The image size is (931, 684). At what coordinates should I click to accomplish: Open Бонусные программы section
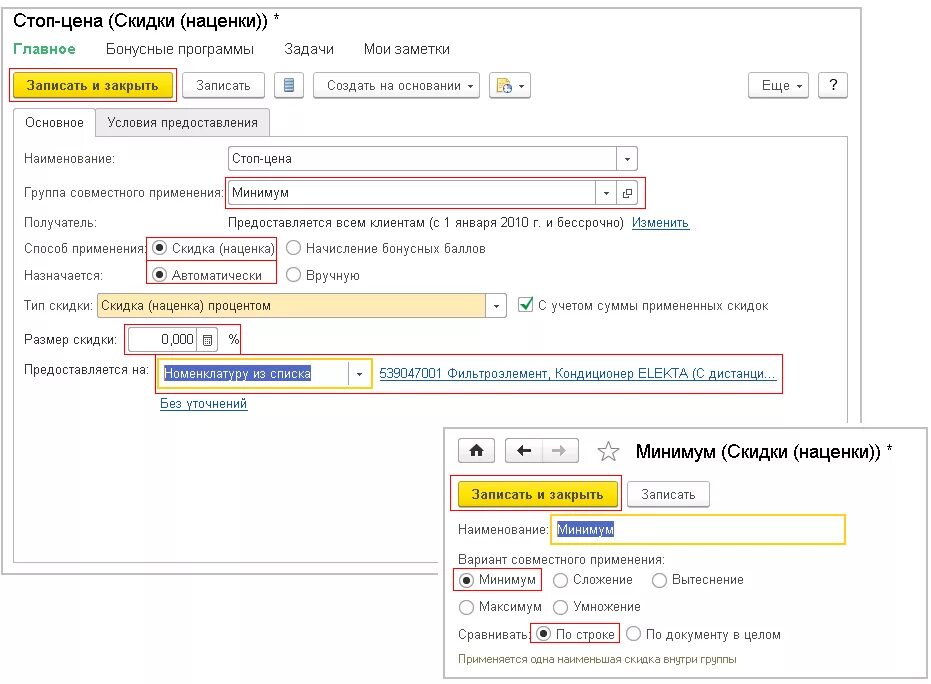click(180, 49)
